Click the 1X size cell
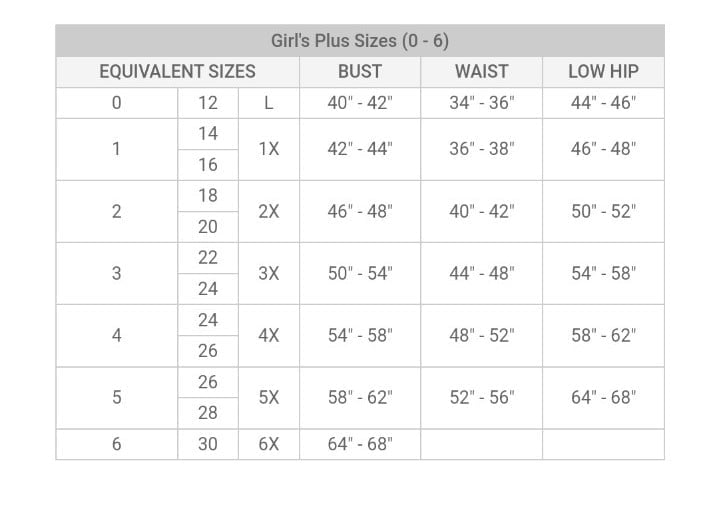 point(269,149)
